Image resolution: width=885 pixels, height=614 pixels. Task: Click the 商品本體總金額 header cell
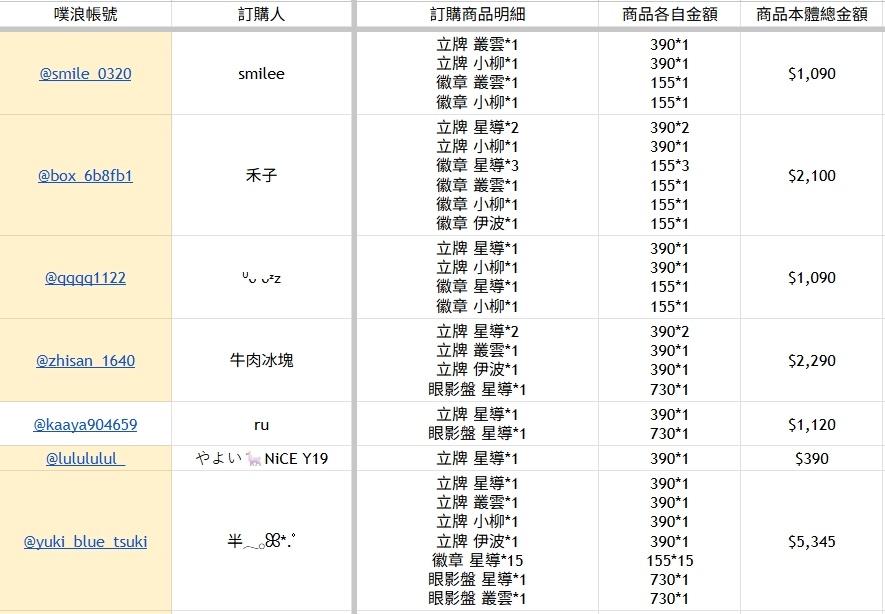812,15
